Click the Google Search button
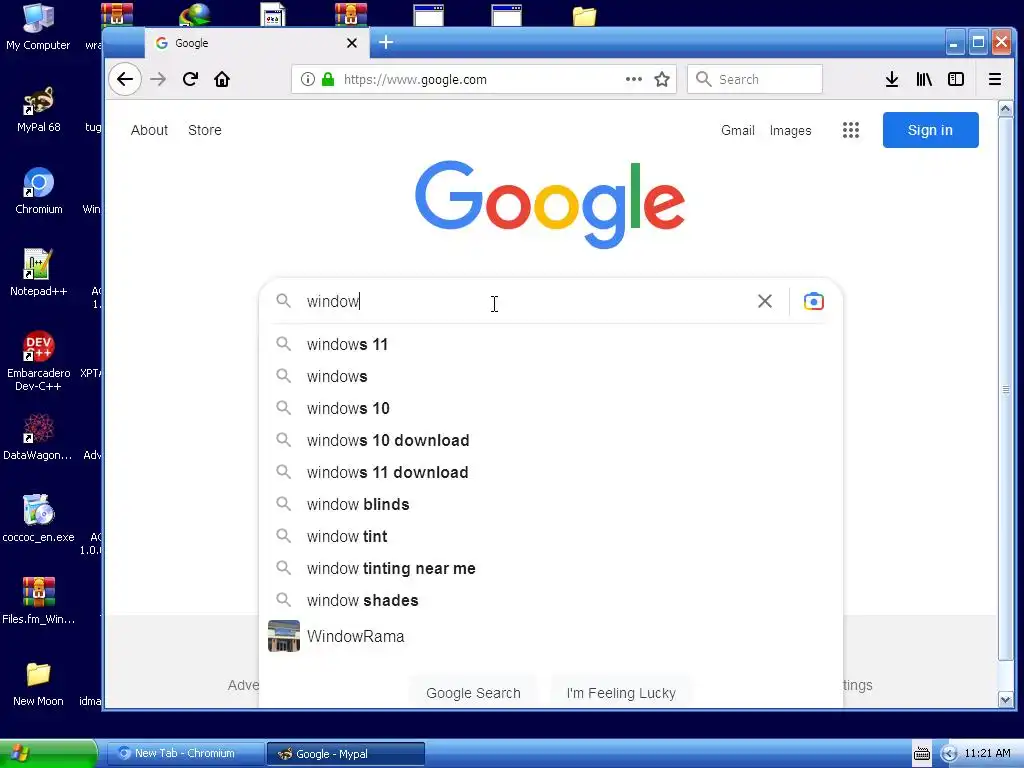Viewport: 1024px width, 768px height. [x=473, y=693]
